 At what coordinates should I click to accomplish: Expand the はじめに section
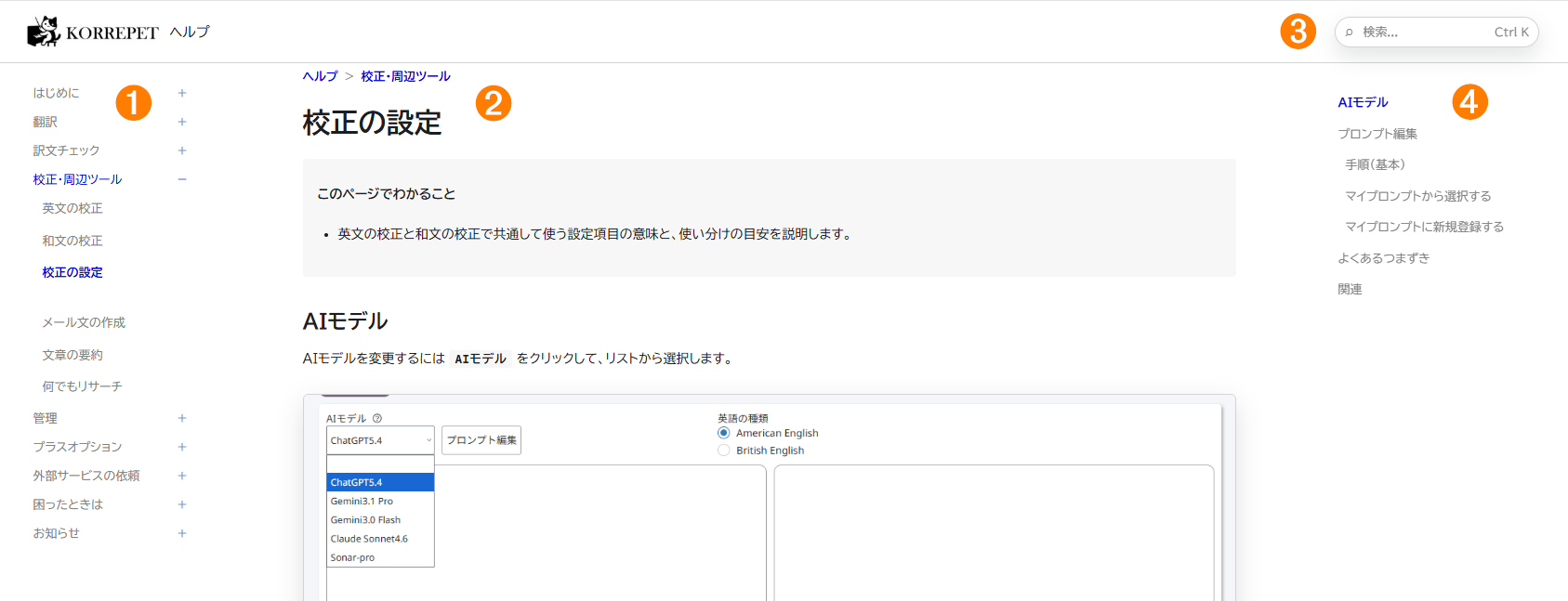(182, 93)
